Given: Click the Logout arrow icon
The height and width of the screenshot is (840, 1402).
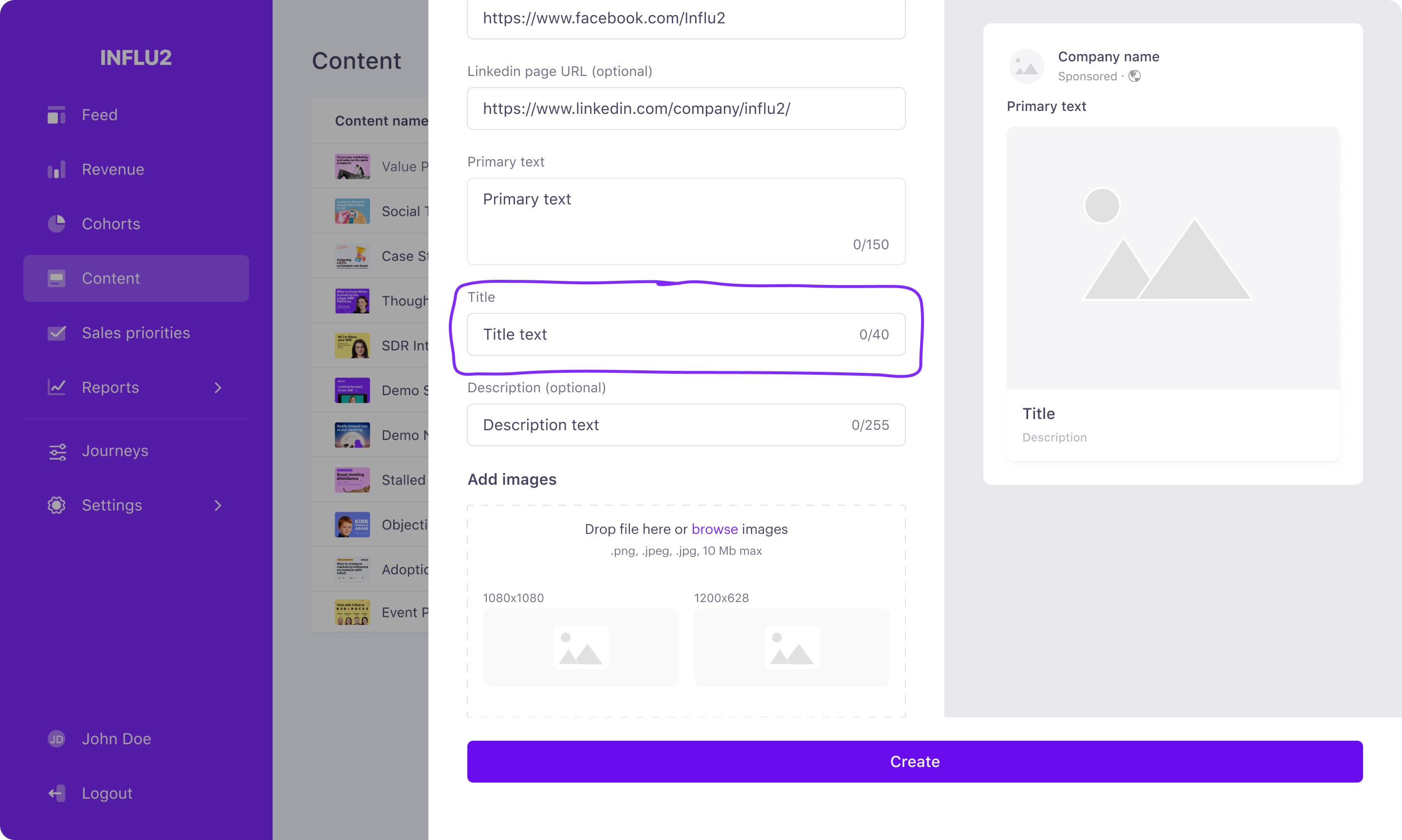Looking at the screenshot, I should (56, 793).
